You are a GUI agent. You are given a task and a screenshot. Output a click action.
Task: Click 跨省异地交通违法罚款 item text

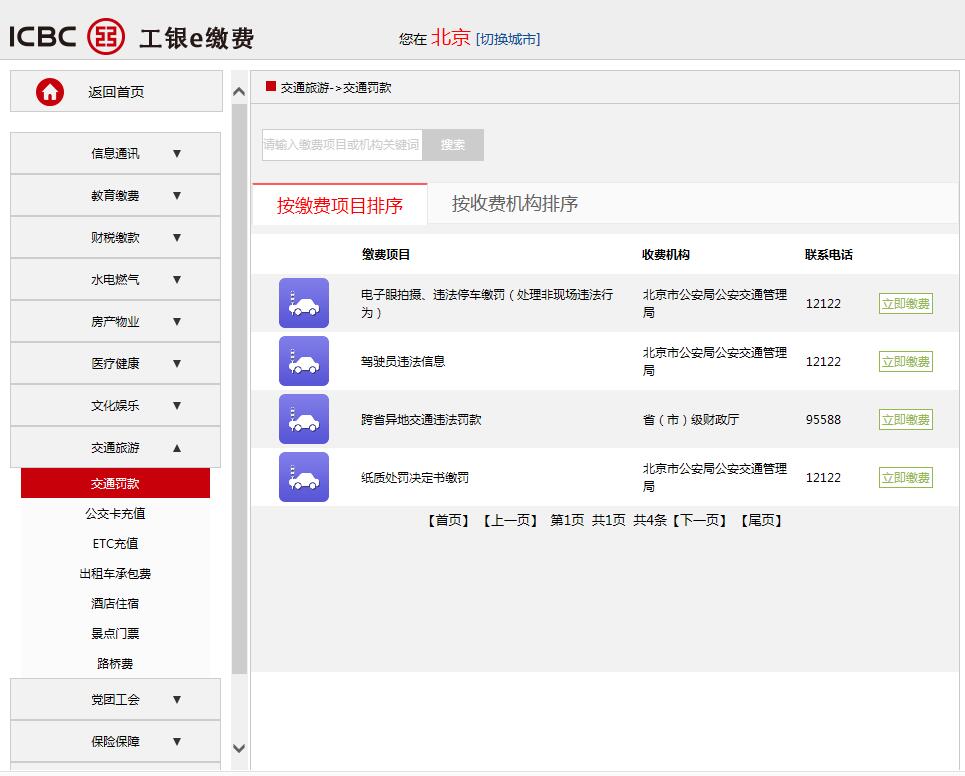click(x=421, y=420)
